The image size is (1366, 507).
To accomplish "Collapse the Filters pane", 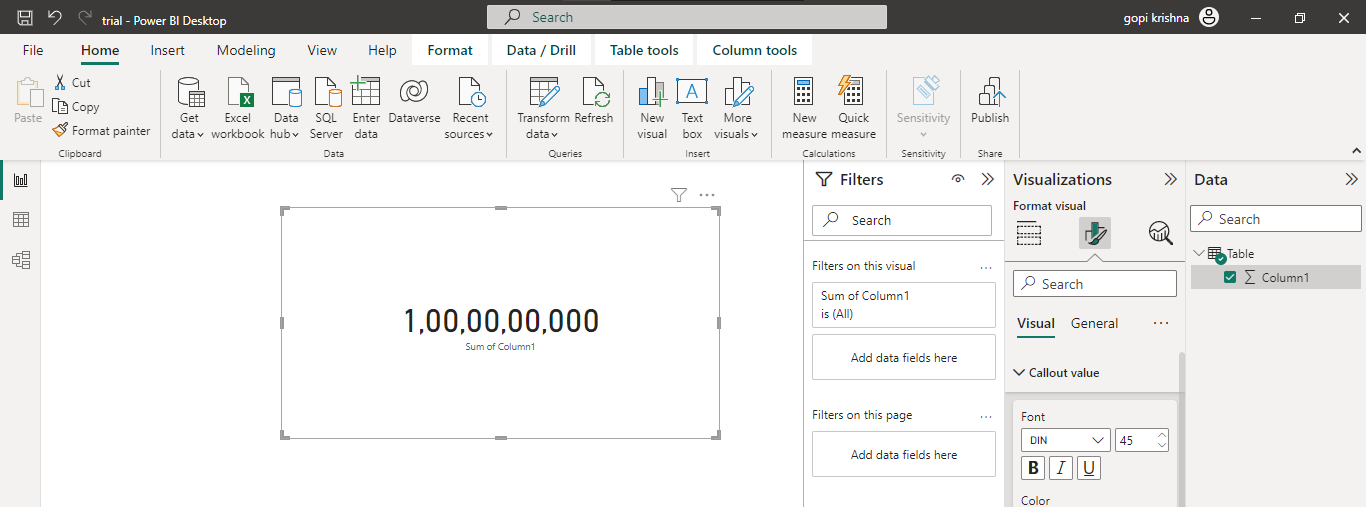I will 987,180.
